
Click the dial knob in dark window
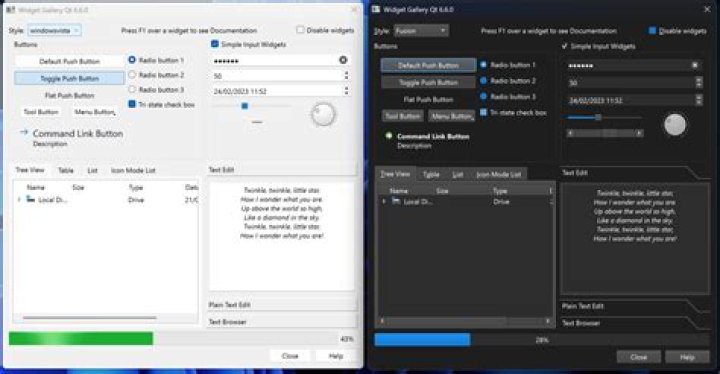675,125
